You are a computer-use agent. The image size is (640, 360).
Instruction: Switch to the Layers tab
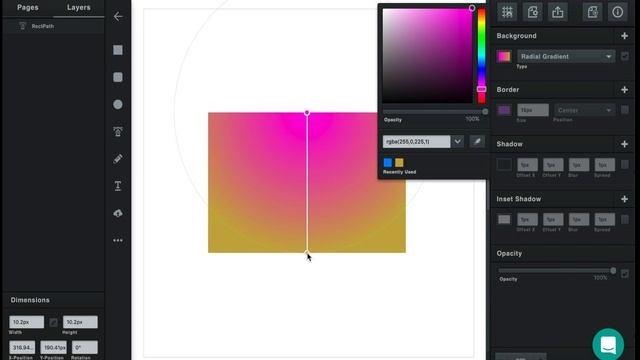[78, 7]
